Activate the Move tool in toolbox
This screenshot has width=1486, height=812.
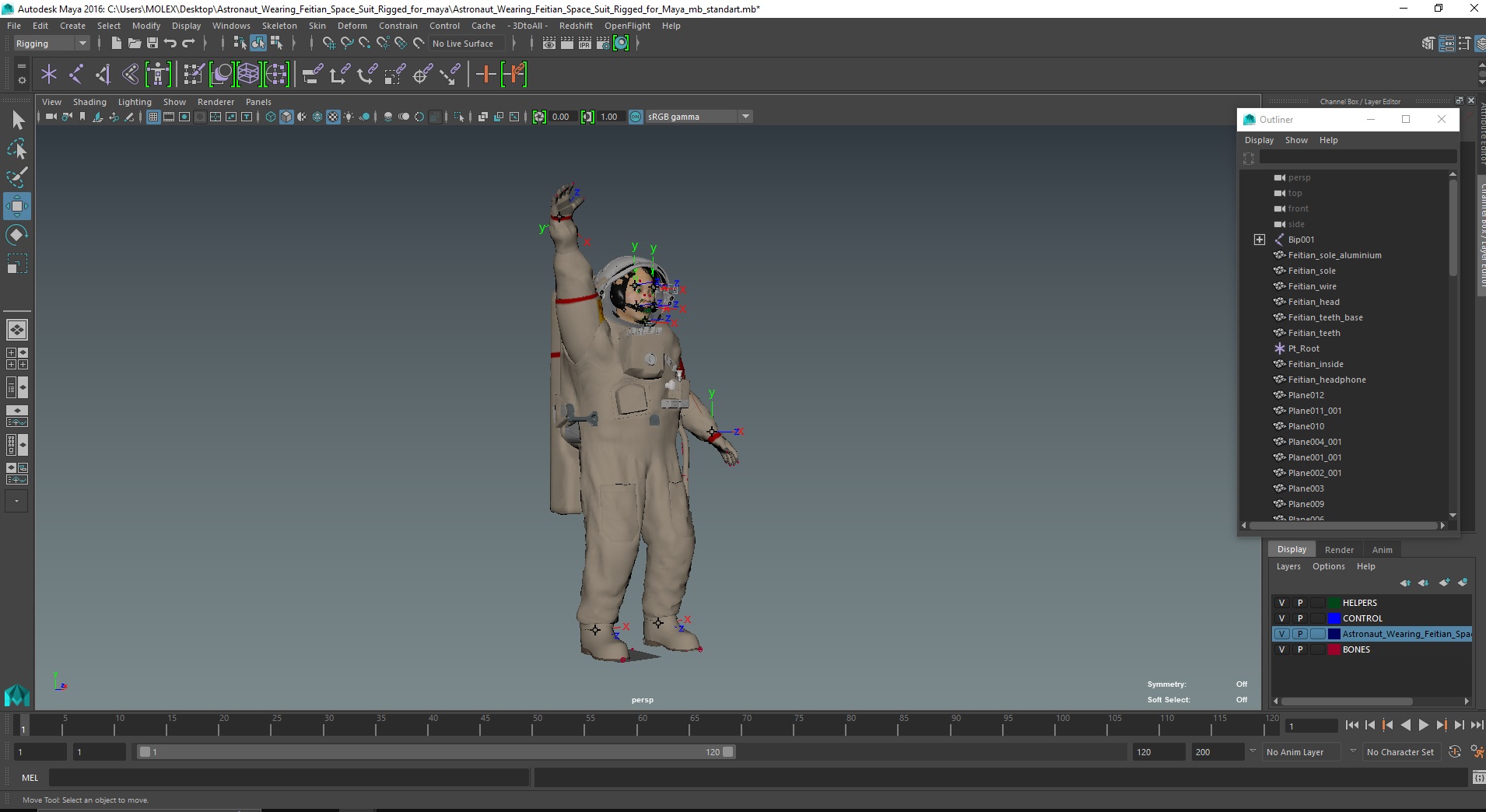click(x=17, y=206)
